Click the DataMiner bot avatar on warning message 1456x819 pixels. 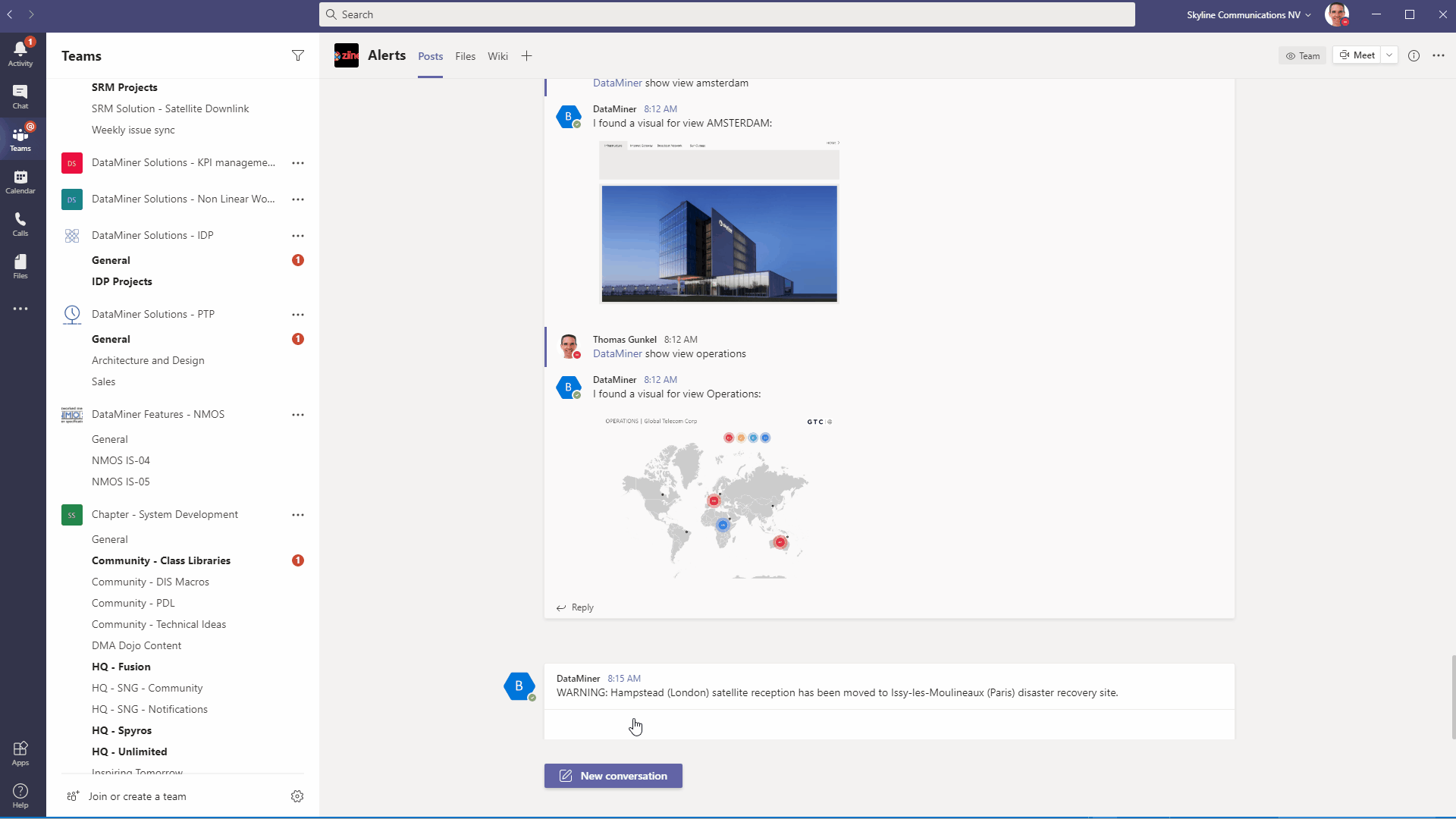click(519, 686)
